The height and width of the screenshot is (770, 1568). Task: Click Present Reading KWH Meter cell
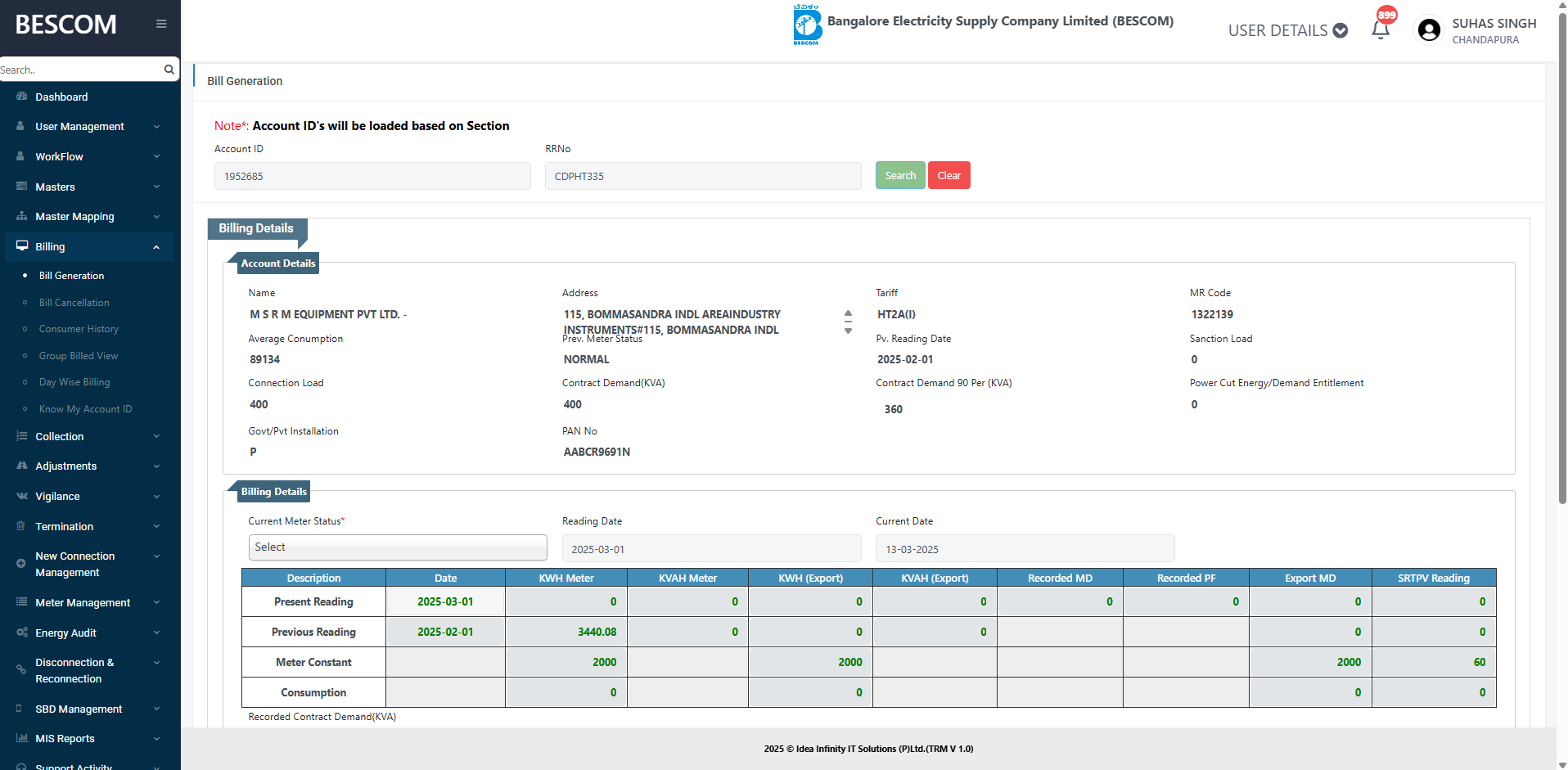coord(566,601)
